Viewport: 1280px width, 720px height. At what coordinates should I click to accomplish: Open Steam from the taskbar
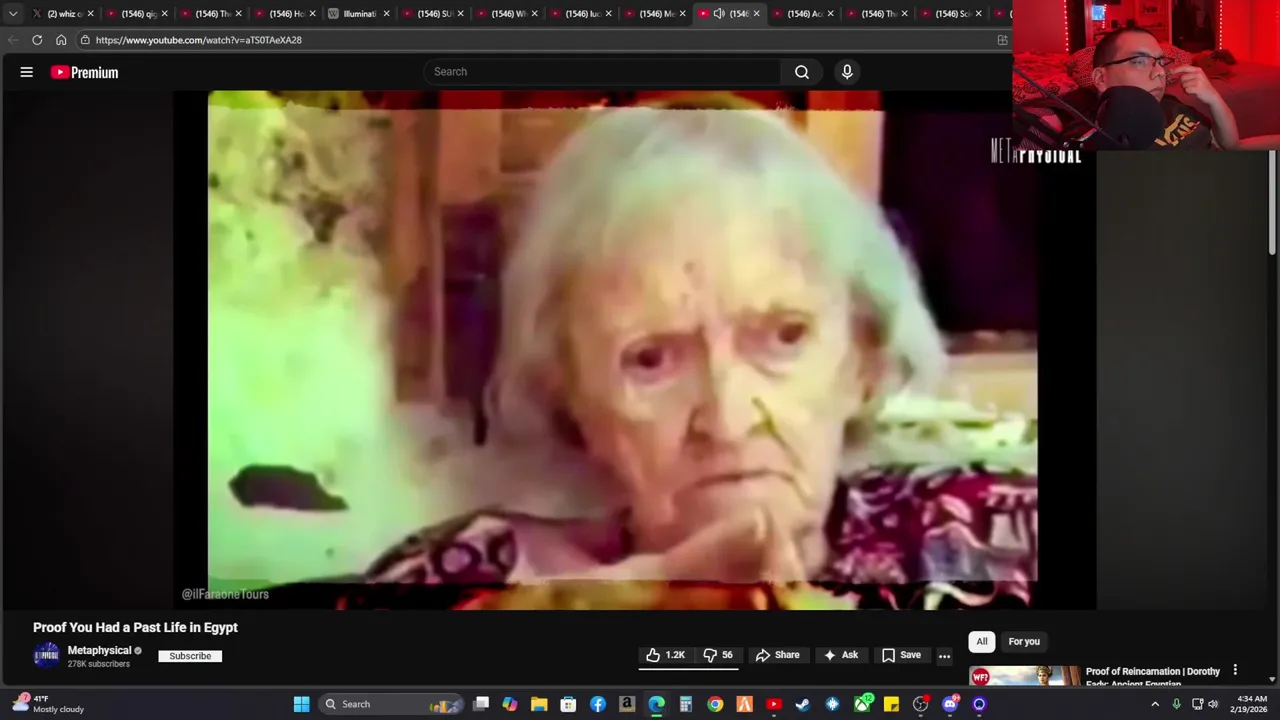(803, 704)
